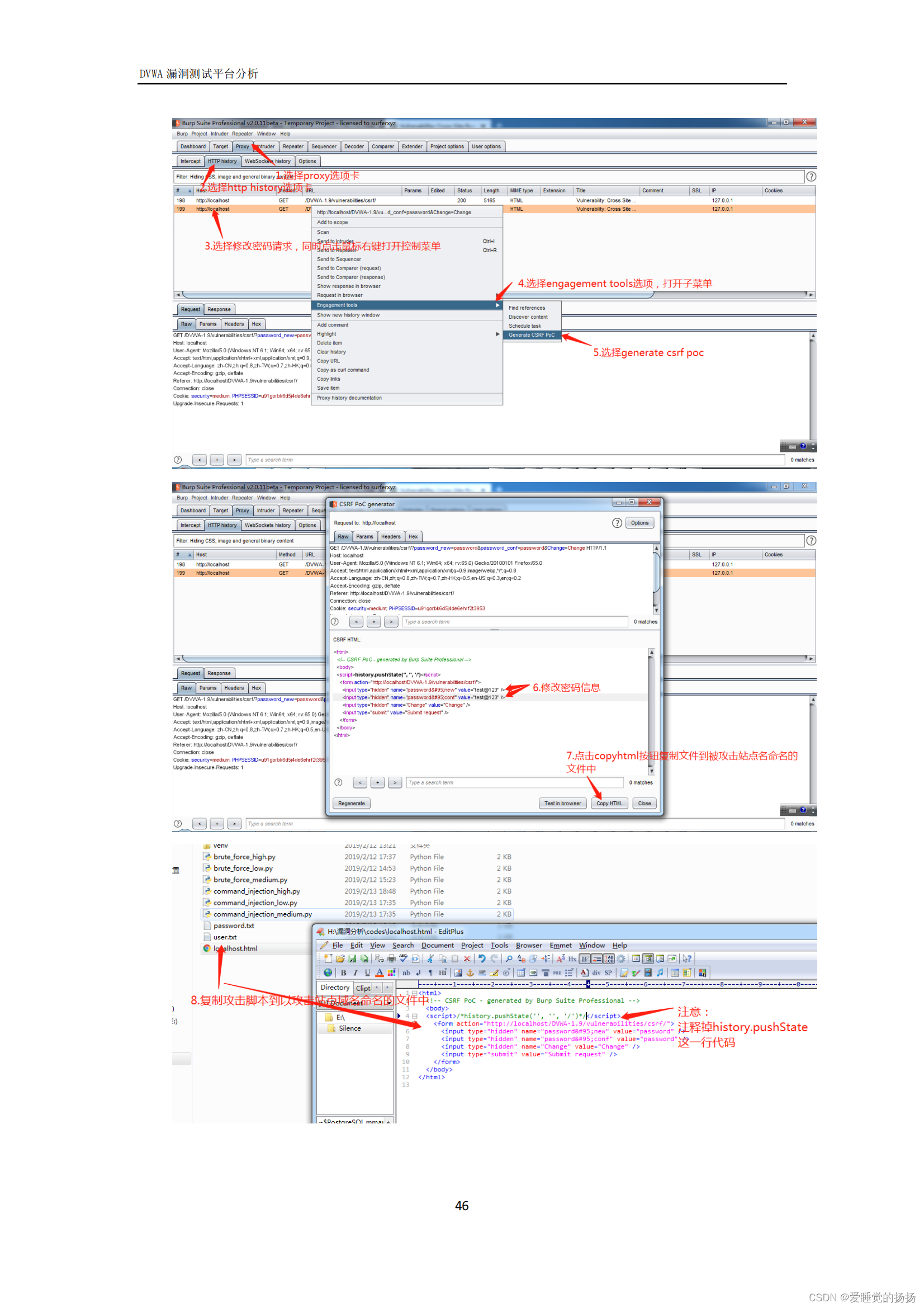Collapse the script fold marker on line 4 in EditPlus
Viewport: 924px width, 1308px height.
pos(414,1016)
